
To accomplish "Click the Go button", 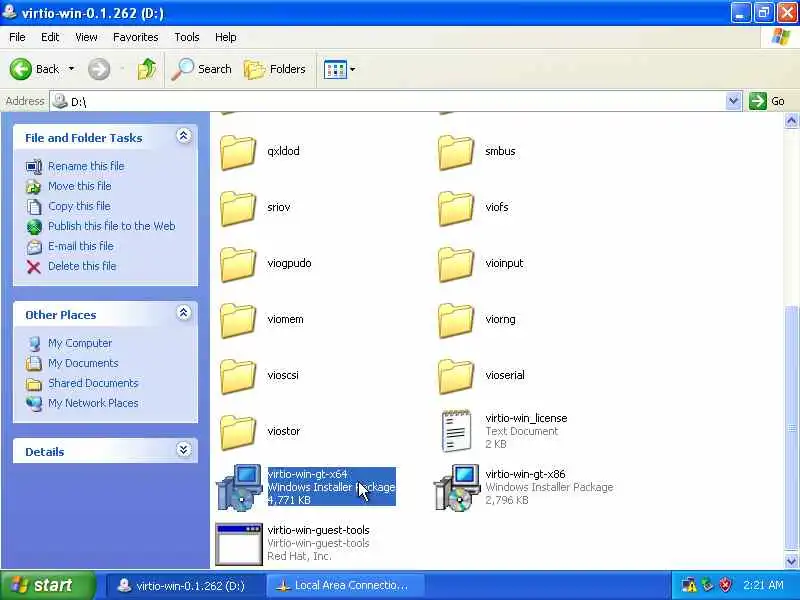I will 767,101.
